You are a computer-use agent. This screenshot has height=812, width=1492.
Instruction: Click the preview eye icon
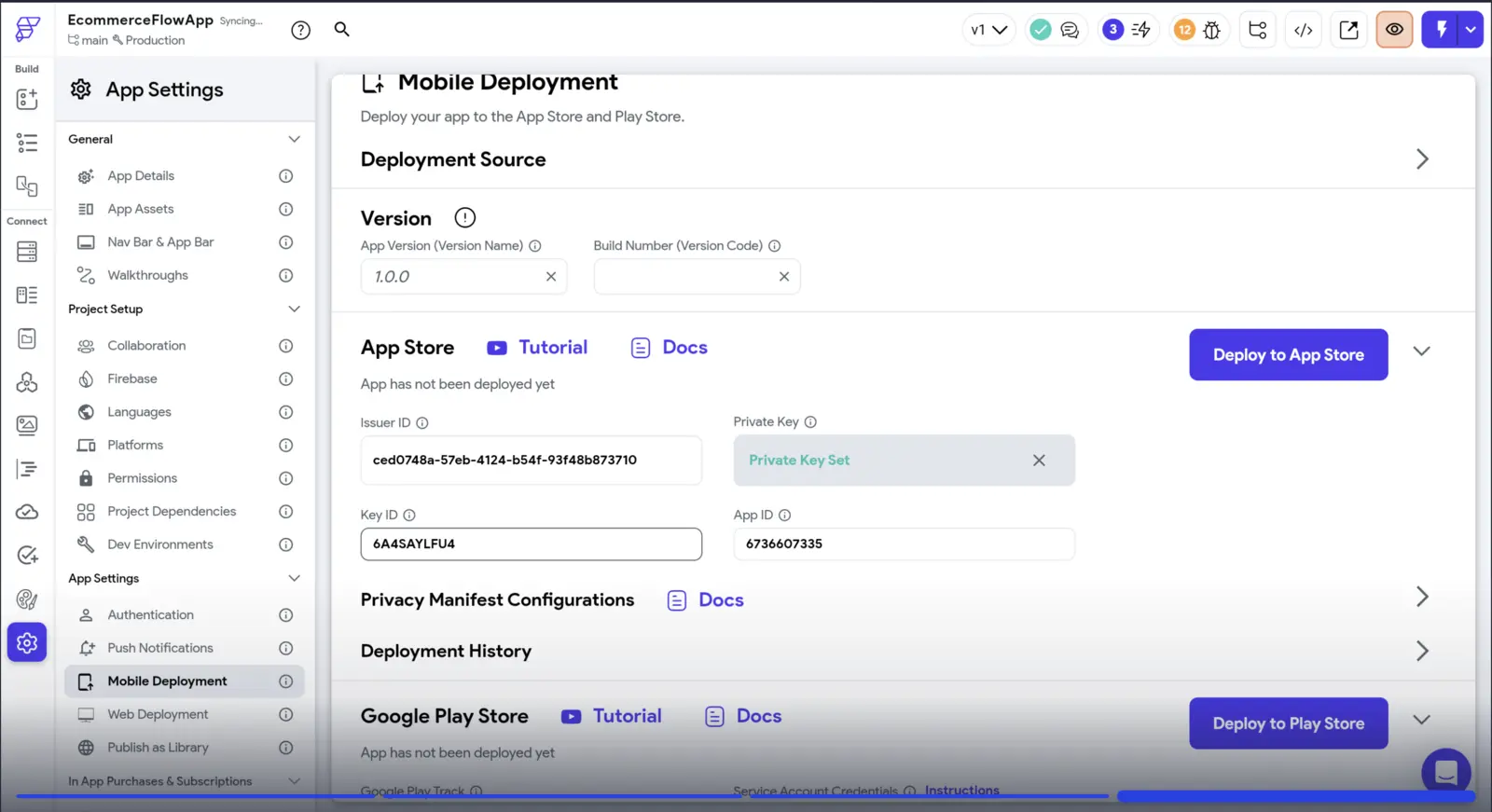1394,30
